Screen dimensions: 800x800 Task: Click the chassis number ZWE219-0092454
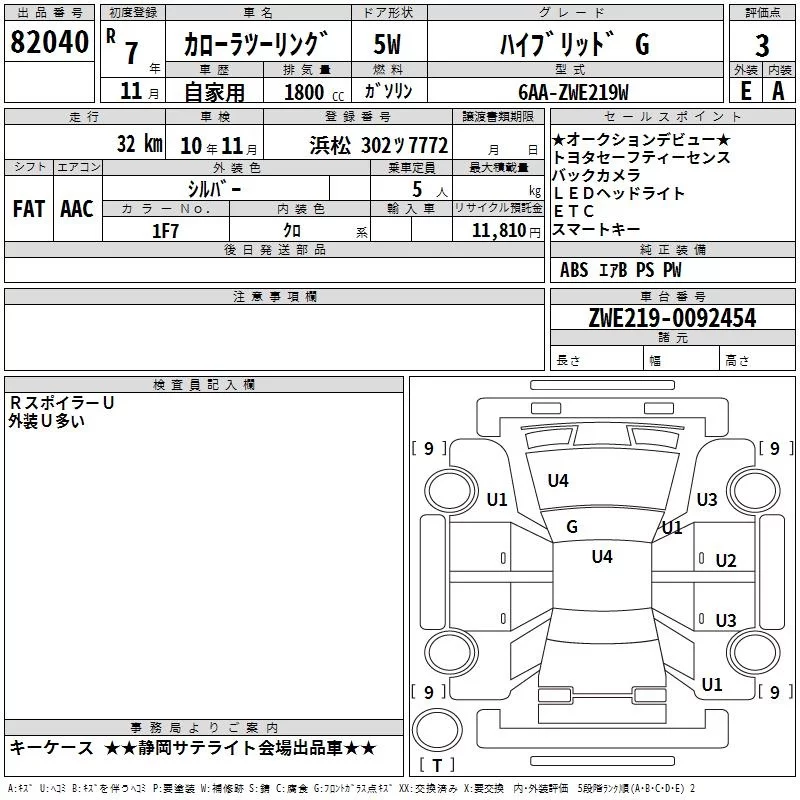(x=672, y=318)
